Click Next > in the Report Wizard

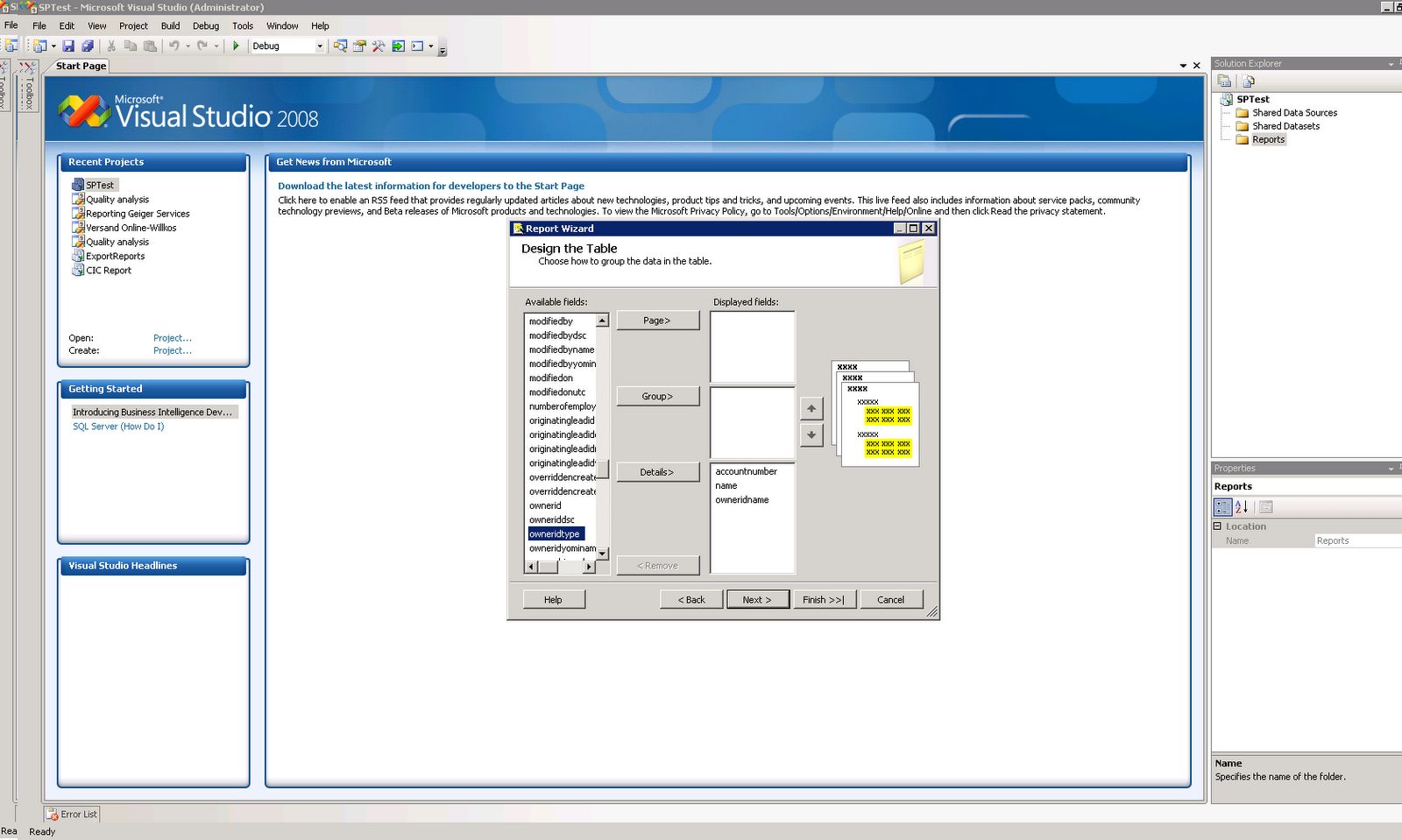tap(758, 599)
